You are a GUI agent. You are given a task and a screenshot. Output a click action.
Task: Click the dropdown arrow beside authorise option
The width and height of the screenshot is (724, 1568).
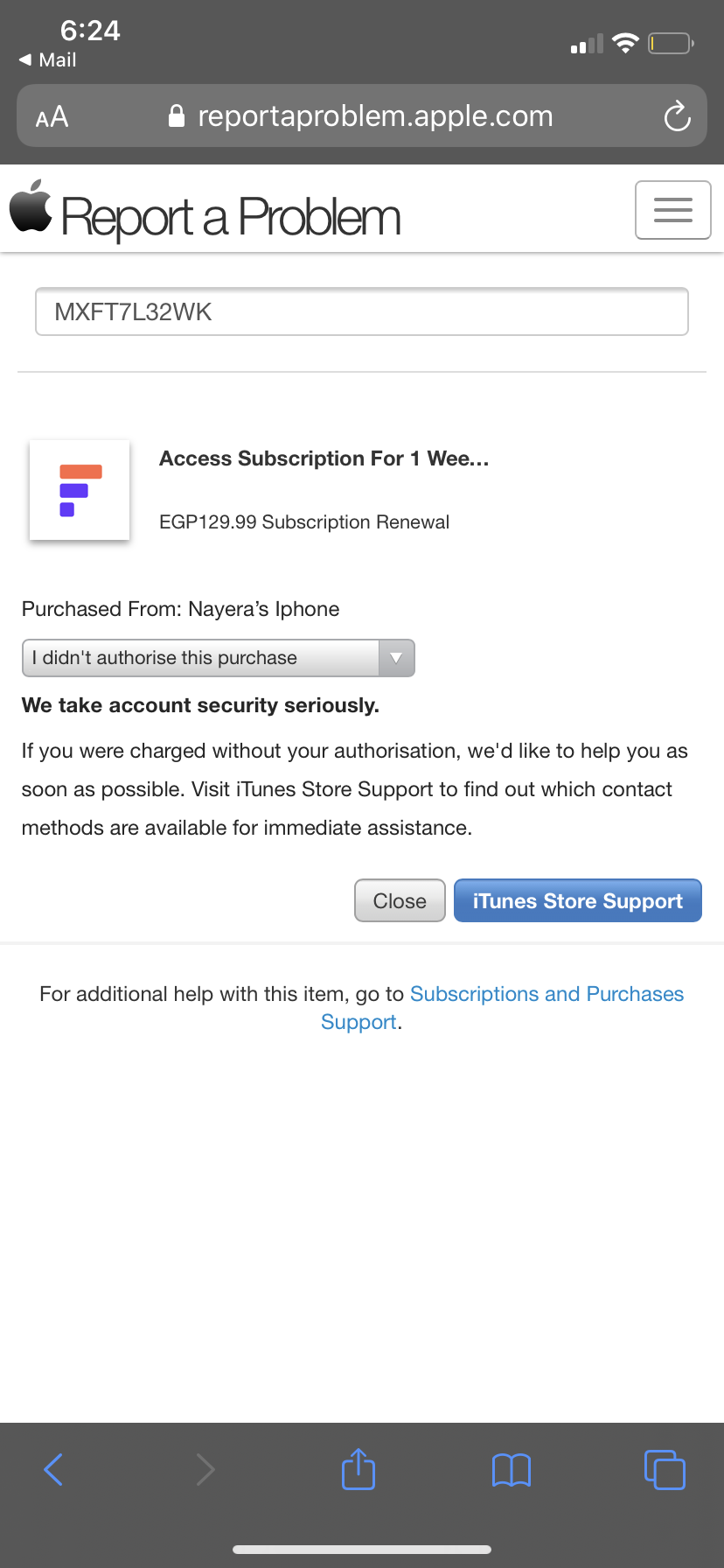pyautogui.click(x=396, y=658)
